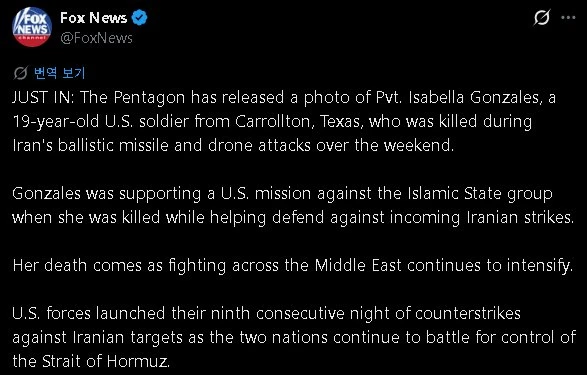Click the blue verified badge
The image size is (587, 375).
140,18
